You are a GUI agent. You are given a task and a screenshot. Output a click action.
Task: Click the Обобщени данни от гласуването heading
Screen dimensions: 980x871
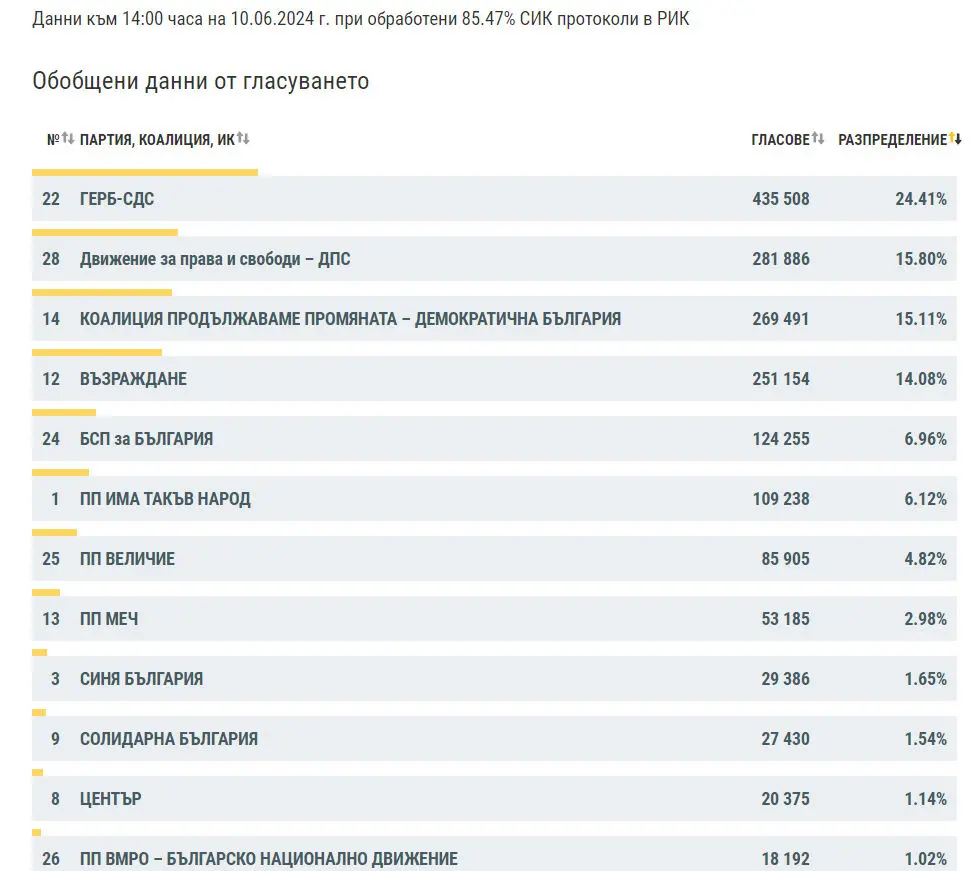pos(201,81)
